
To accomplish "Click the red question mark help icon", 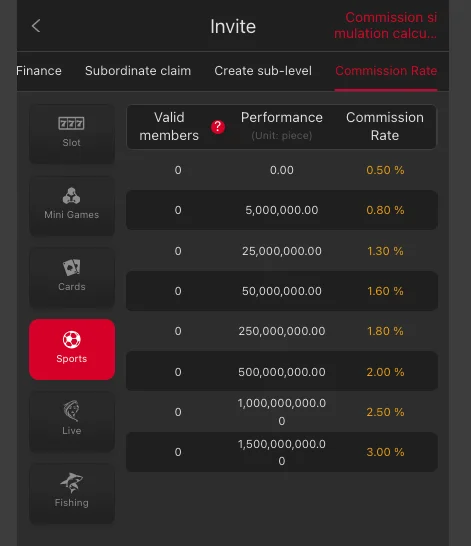I will pos(218,127).
